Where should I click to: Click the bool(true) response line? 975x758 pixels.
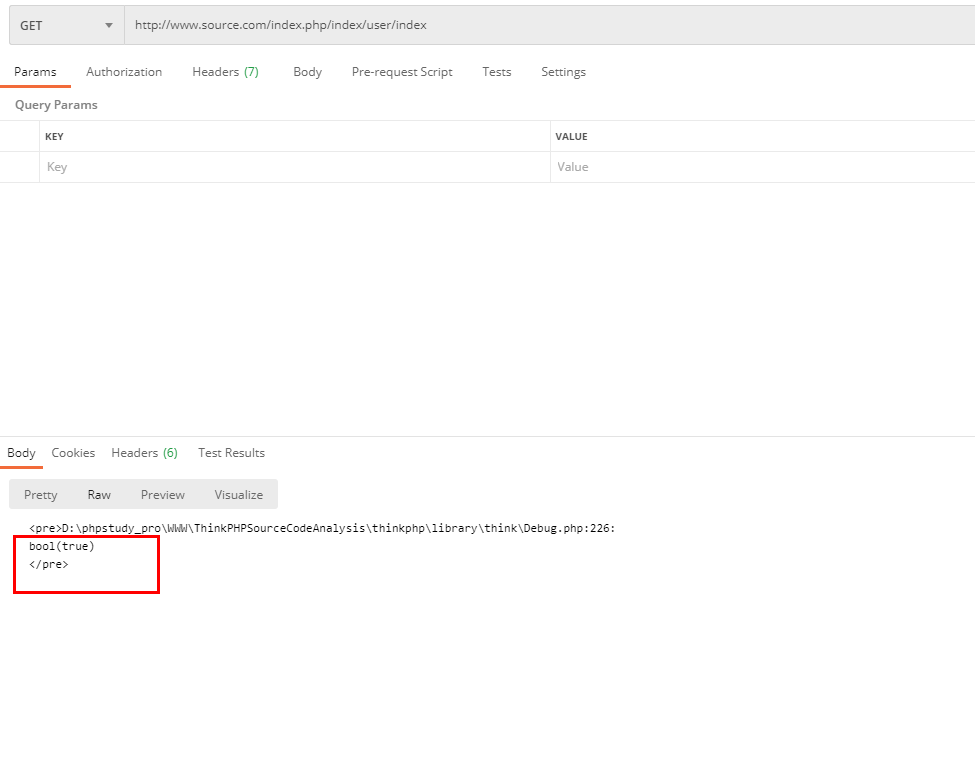pos(62,547)
